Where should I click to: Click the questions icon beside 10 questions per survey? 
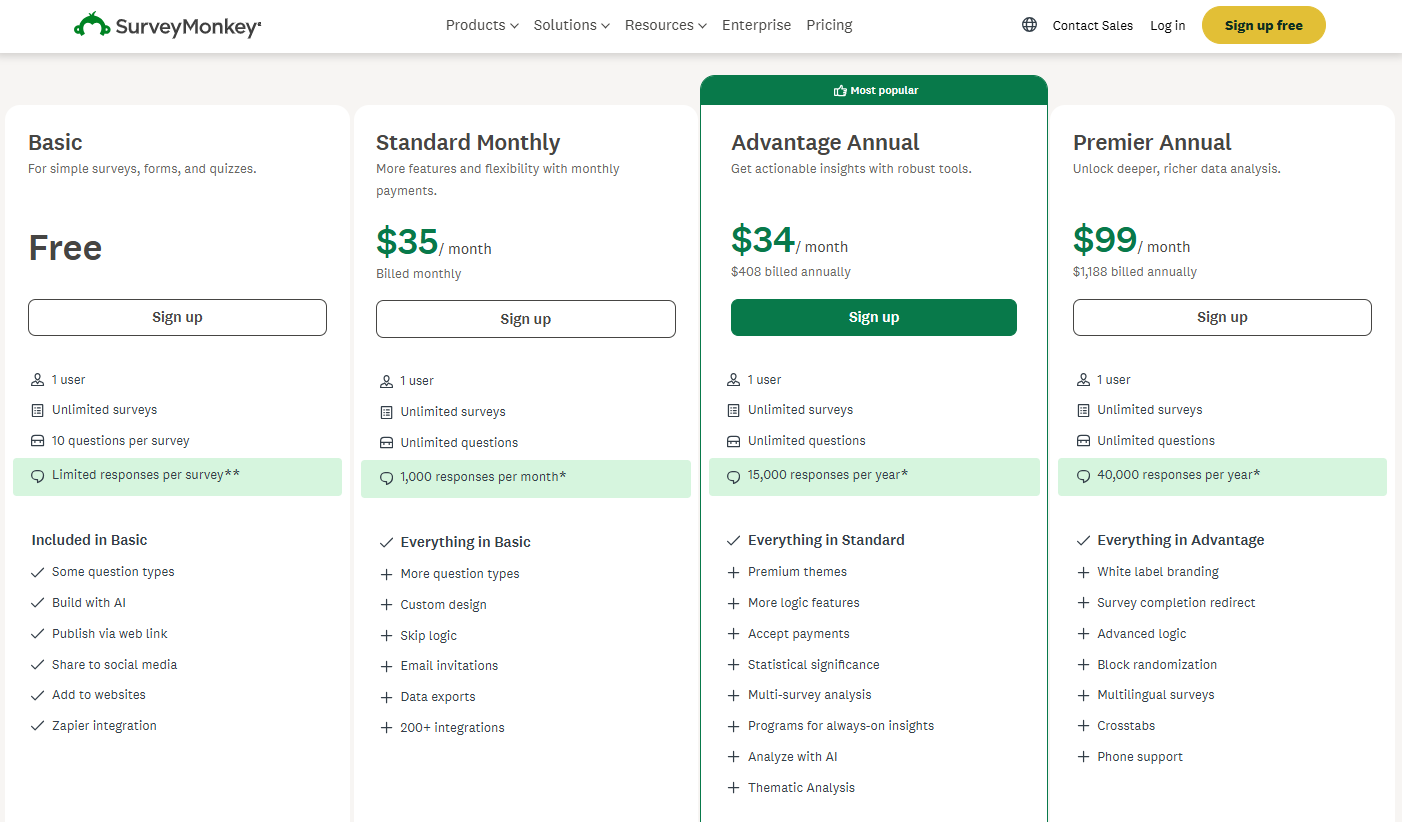pos(37,441)
